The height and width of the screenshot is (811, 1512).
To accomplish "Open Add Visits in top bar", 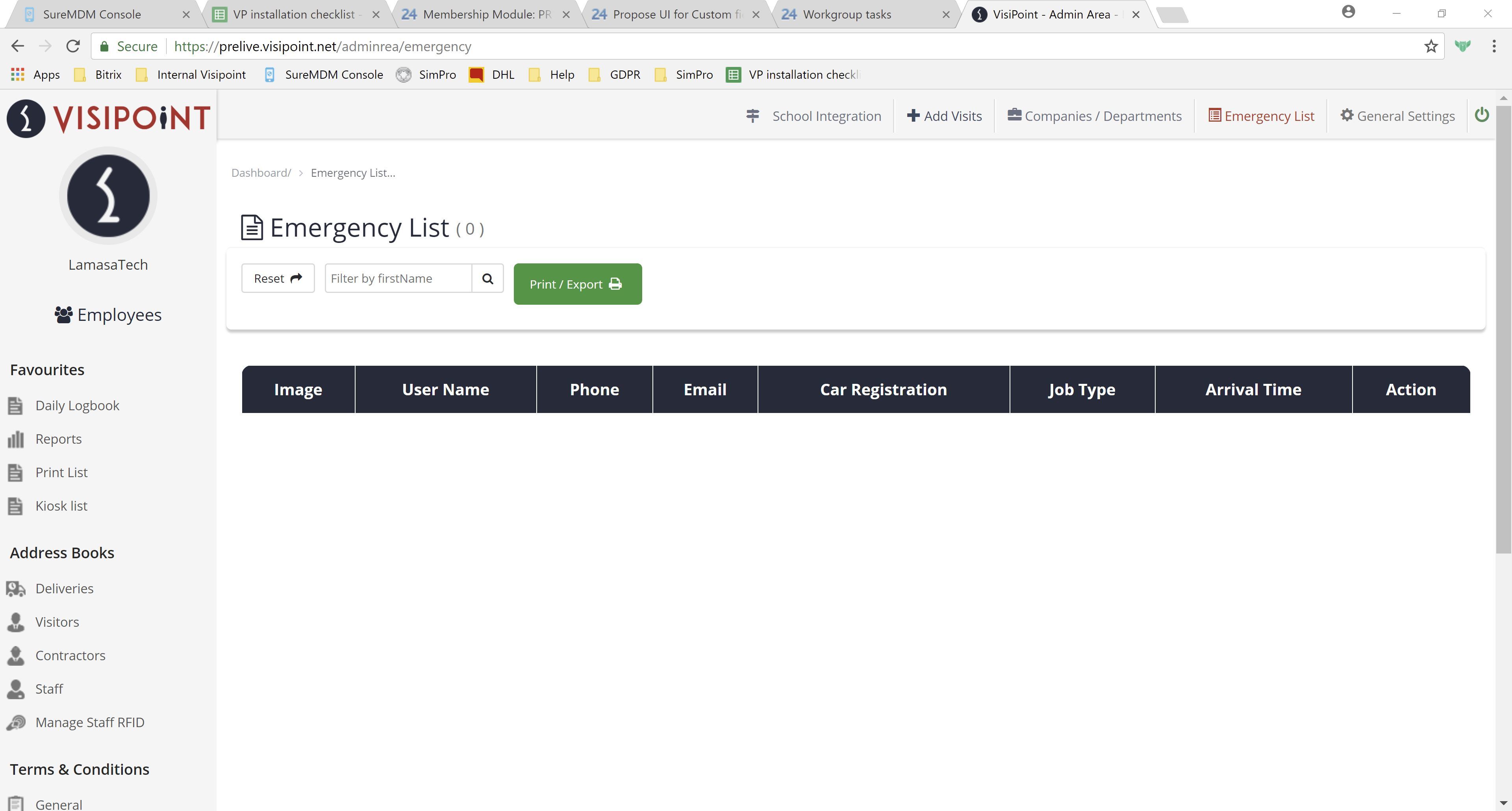I will [944, 116].
